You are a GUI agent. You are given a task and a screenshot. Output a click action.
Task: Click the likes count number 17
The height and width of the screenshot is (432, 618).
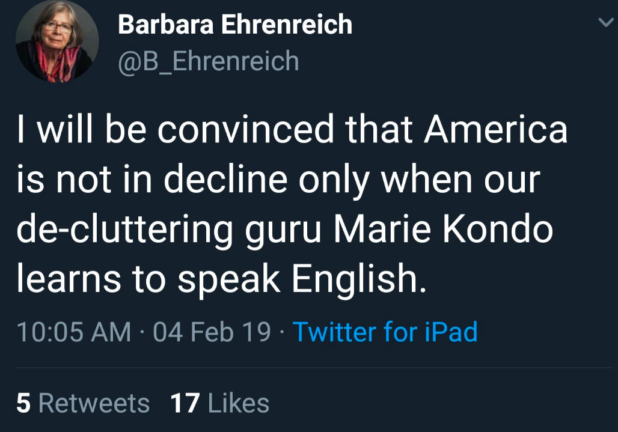185,403
